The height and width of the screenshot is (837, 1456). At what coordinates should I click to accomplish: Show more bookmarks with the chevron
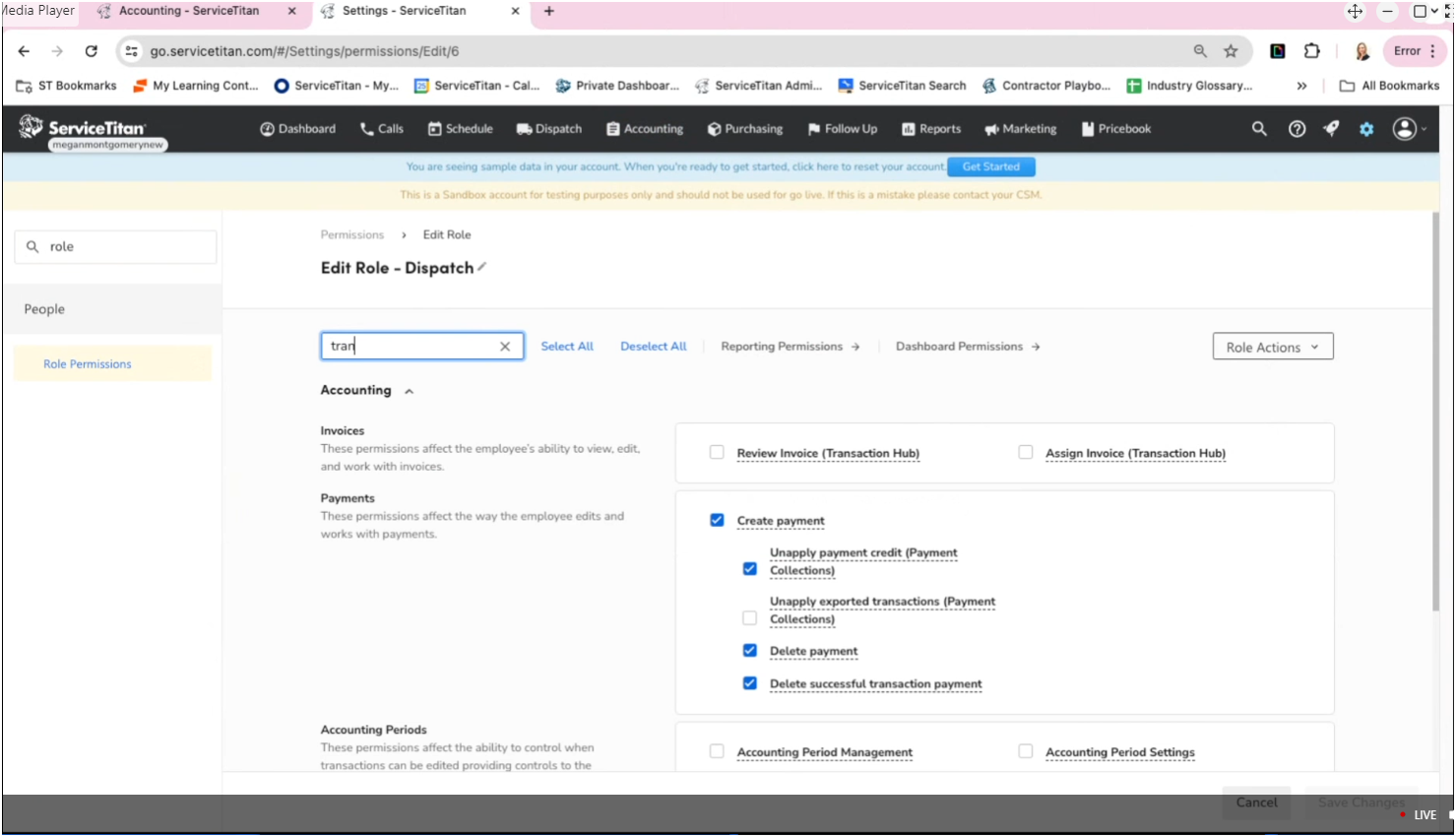click(1301, 86)
